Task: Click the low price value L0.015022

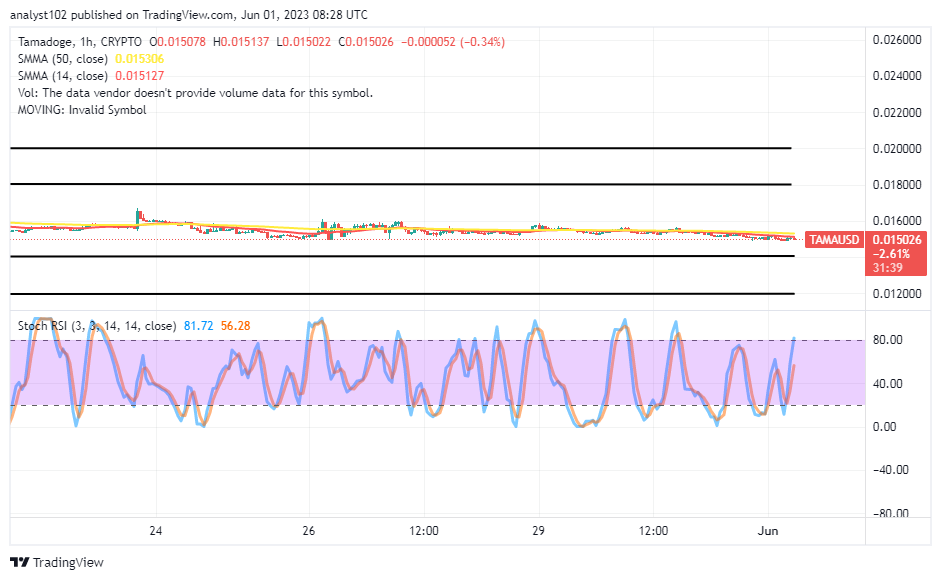Action: (303, 42)
